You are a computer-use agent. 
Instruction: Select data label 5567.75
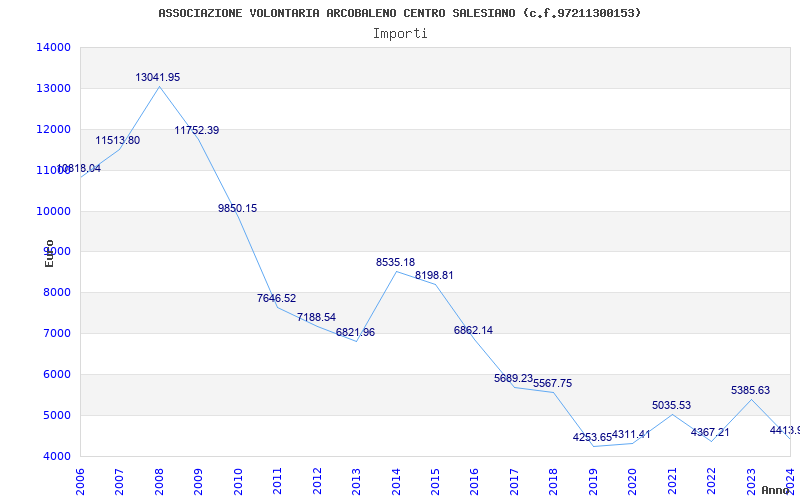(x=553, y=383)
